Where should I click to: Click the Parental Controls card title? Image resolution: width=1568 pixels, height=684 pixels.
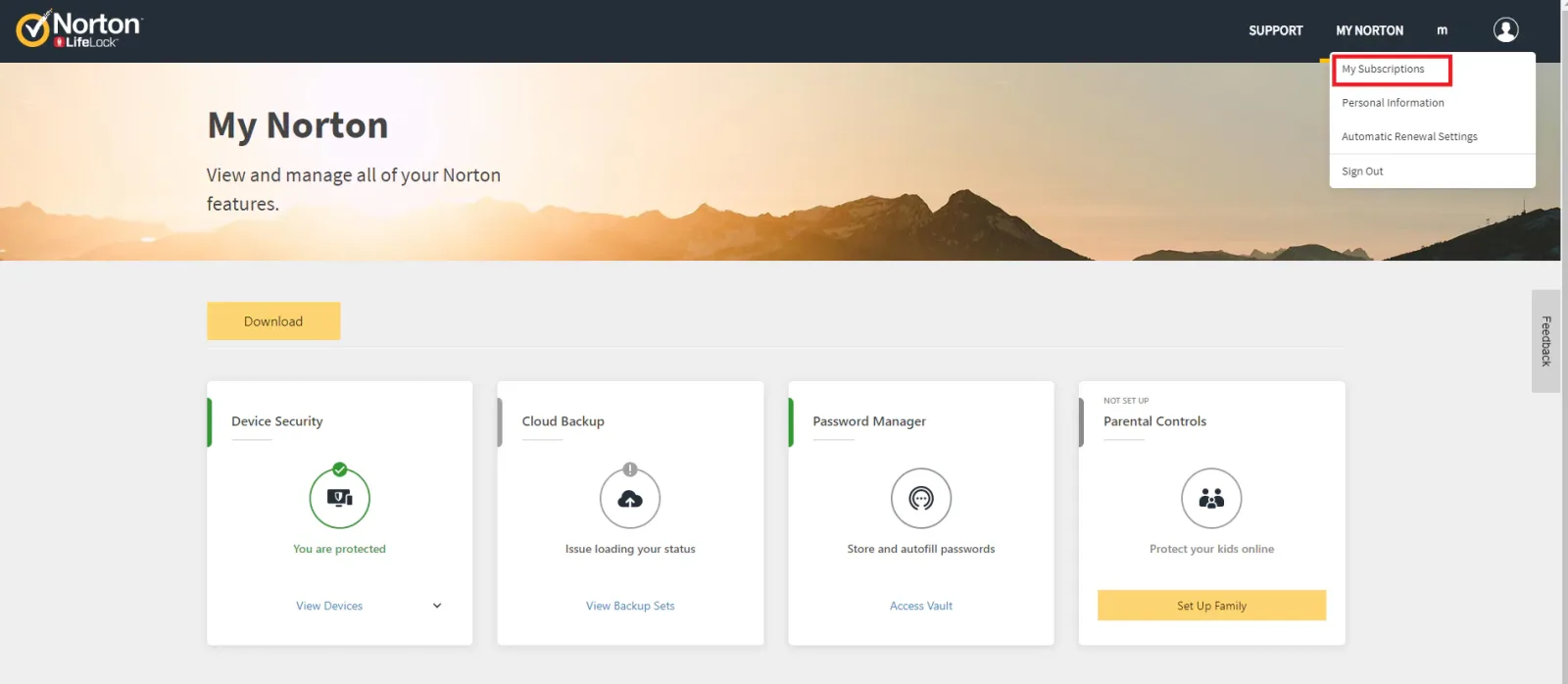pyautogui.click(x=1154, y=421)
